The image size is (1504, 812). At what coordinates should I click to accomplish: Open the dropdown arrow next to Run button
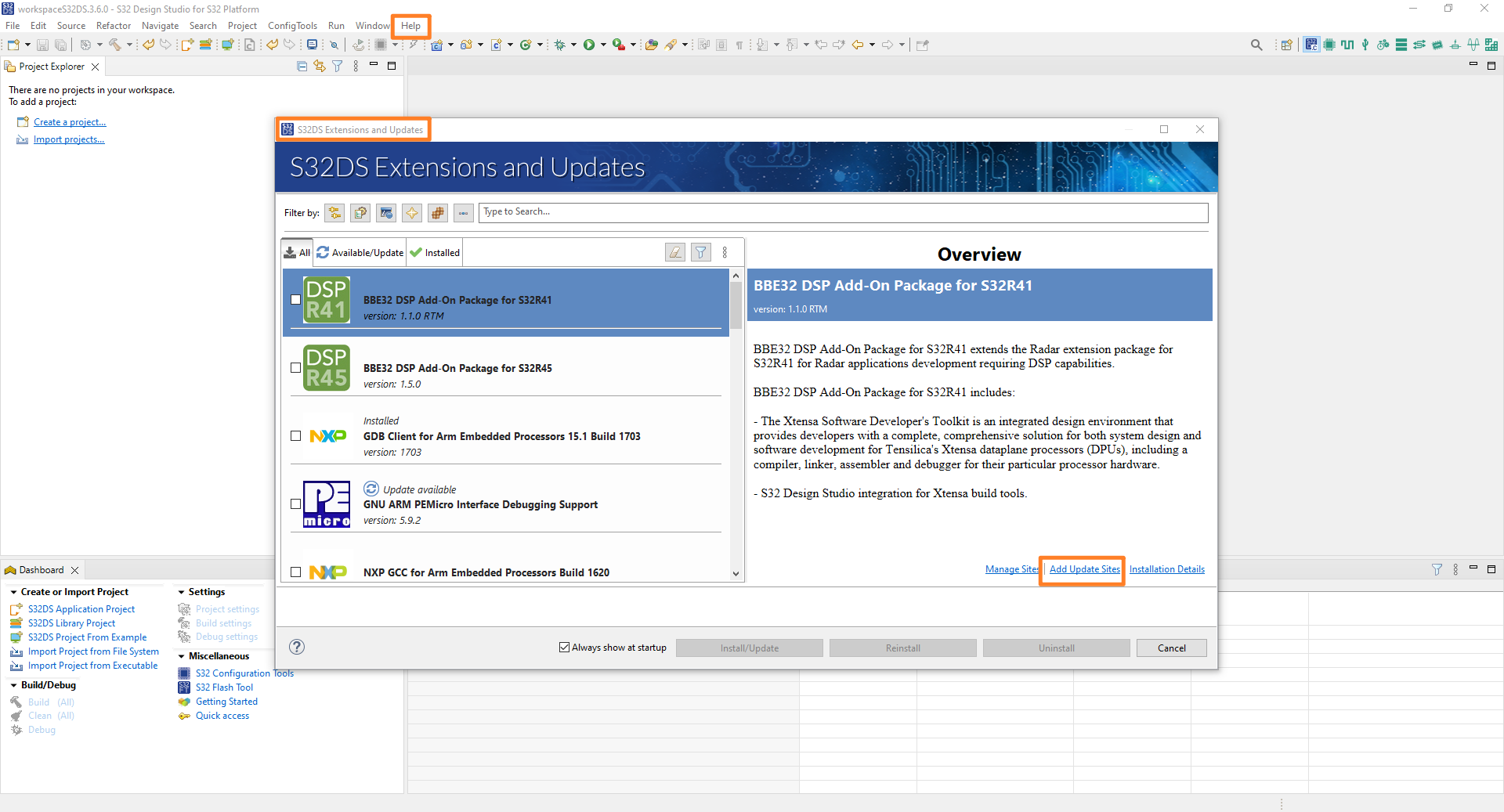603,45
